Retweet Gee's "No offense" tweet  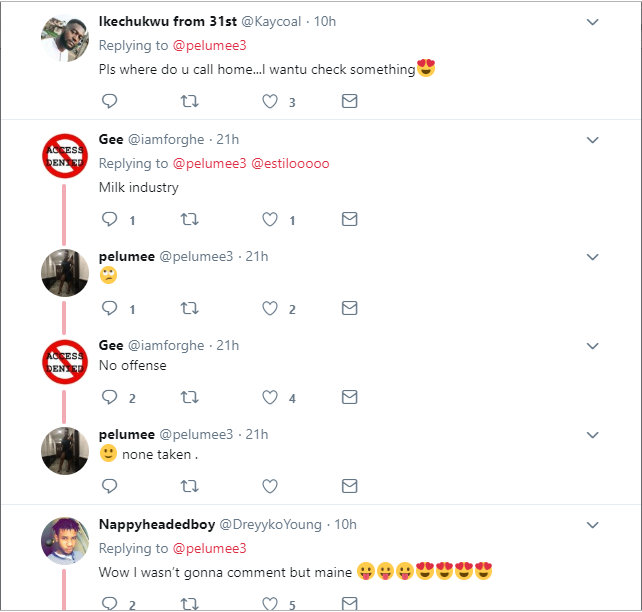coord(188,397)
